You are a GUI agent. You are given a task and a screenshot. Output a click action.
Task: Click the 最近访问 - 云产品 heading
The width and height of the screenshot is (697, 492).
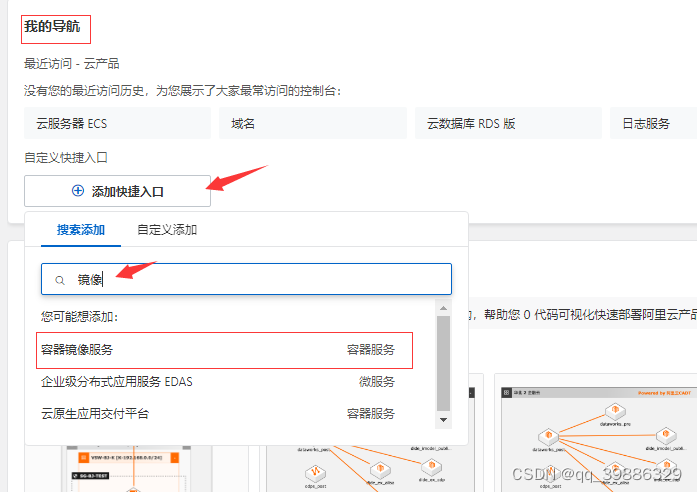(72, 64)
